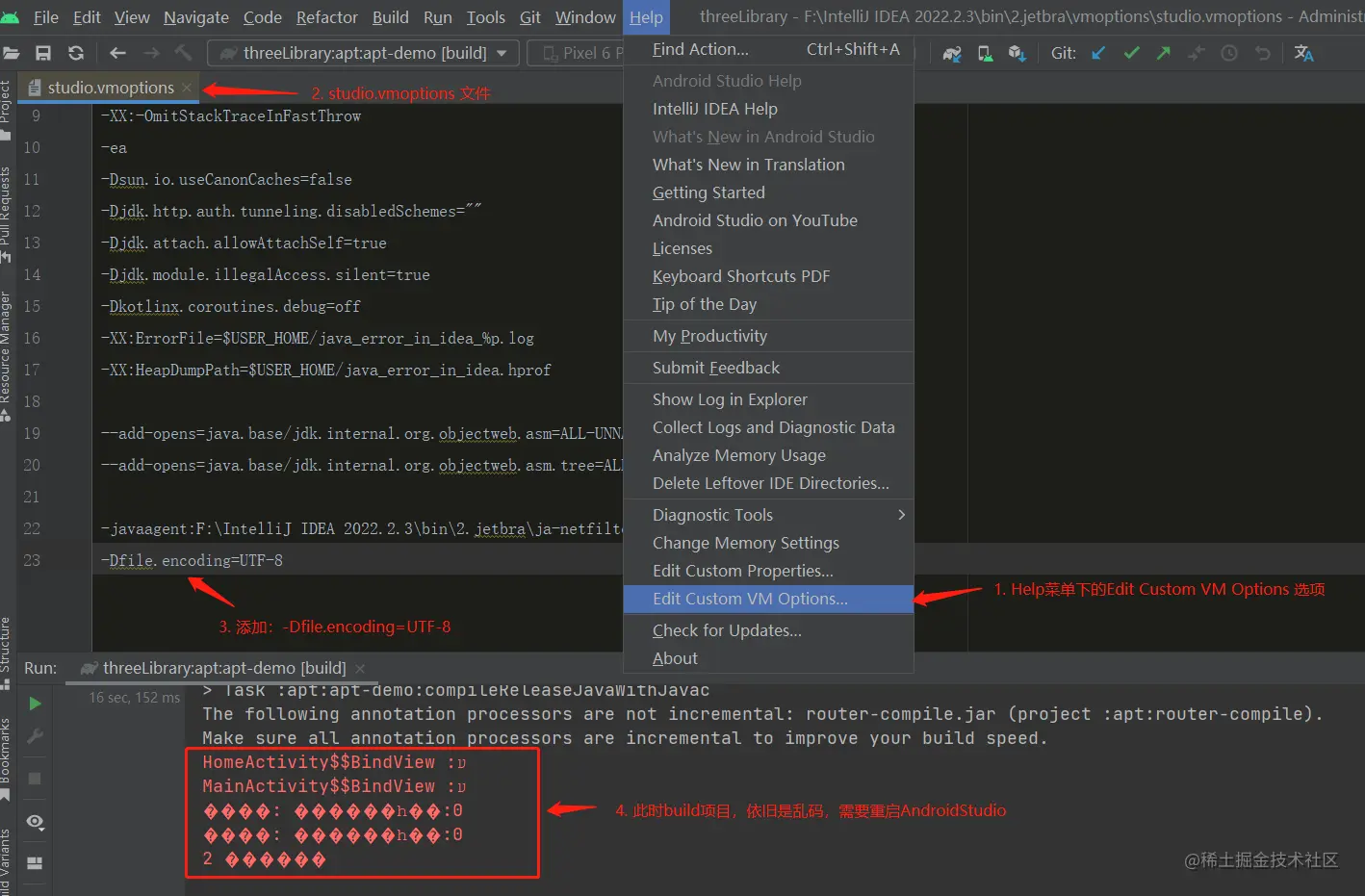The width and height of the screenshot is (1365, 896).
Task: Click the Forward navigation arrow
Action: [x=151, y=53]
